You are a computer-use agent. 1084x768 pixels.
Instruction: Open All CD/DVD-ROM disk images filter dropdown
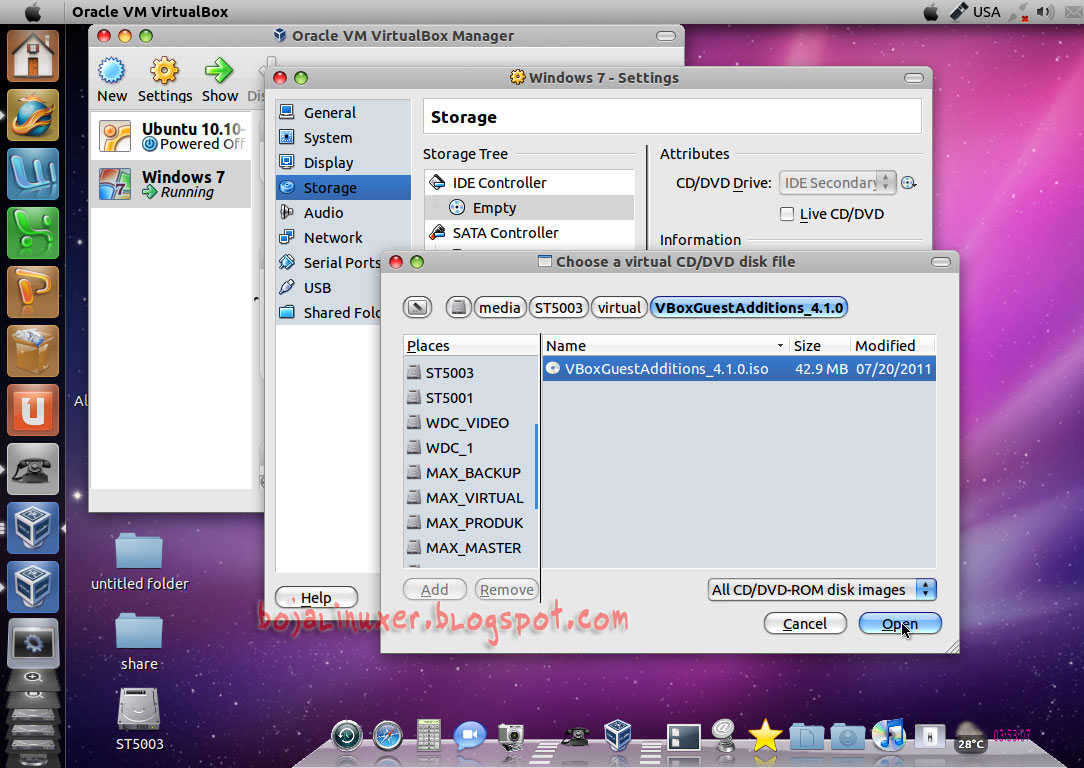822,590
